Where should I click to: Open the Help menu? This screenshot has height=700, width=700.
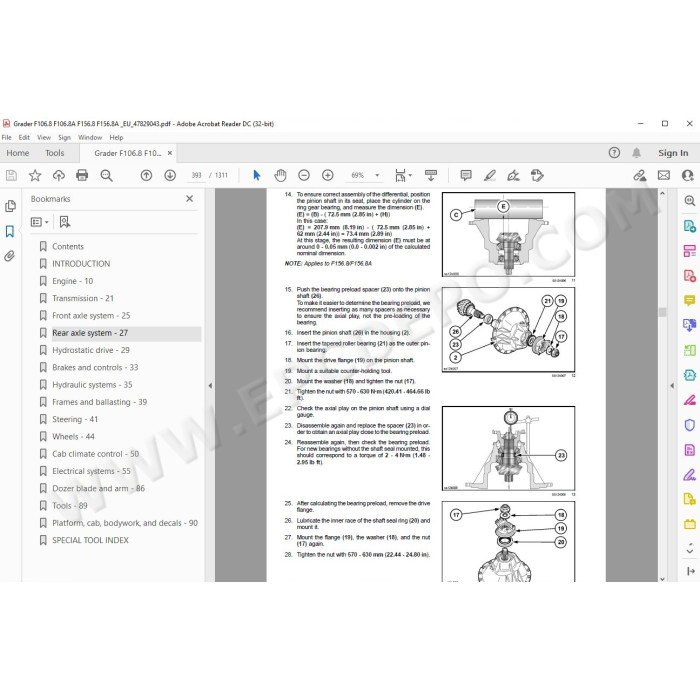[x=116, y=138]
